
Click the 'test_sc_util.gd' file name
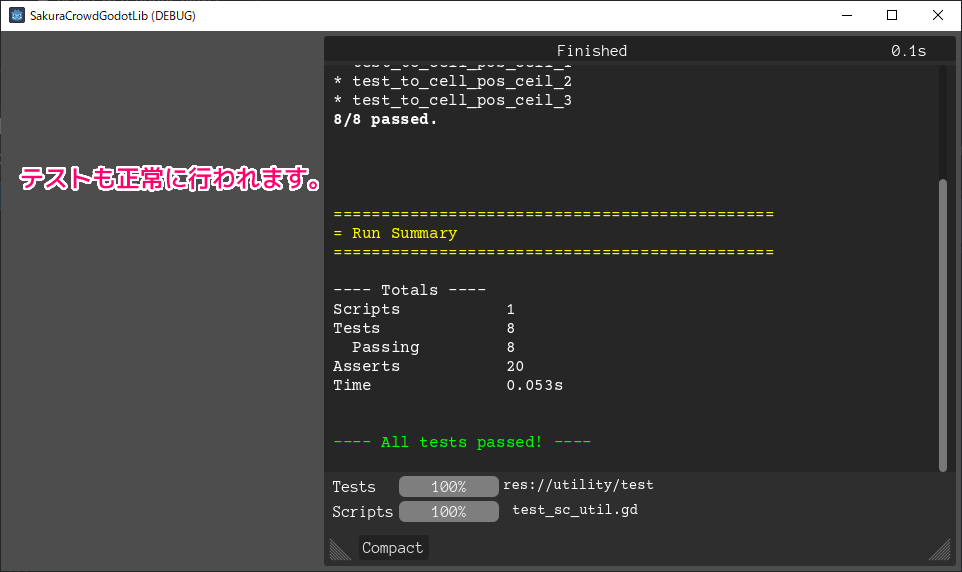pos(575,510)
